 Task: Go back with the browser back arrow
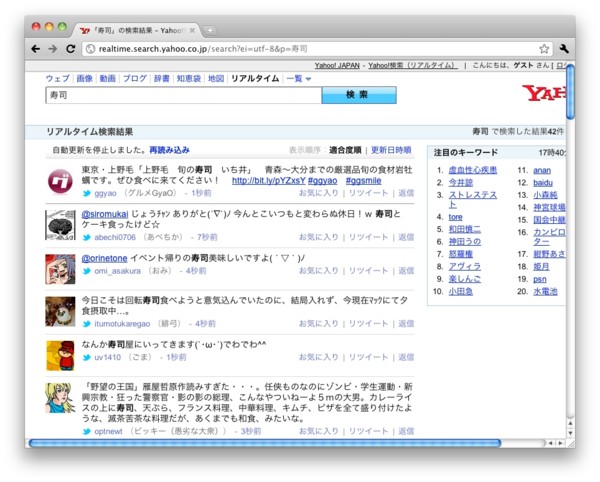point(36,49)
